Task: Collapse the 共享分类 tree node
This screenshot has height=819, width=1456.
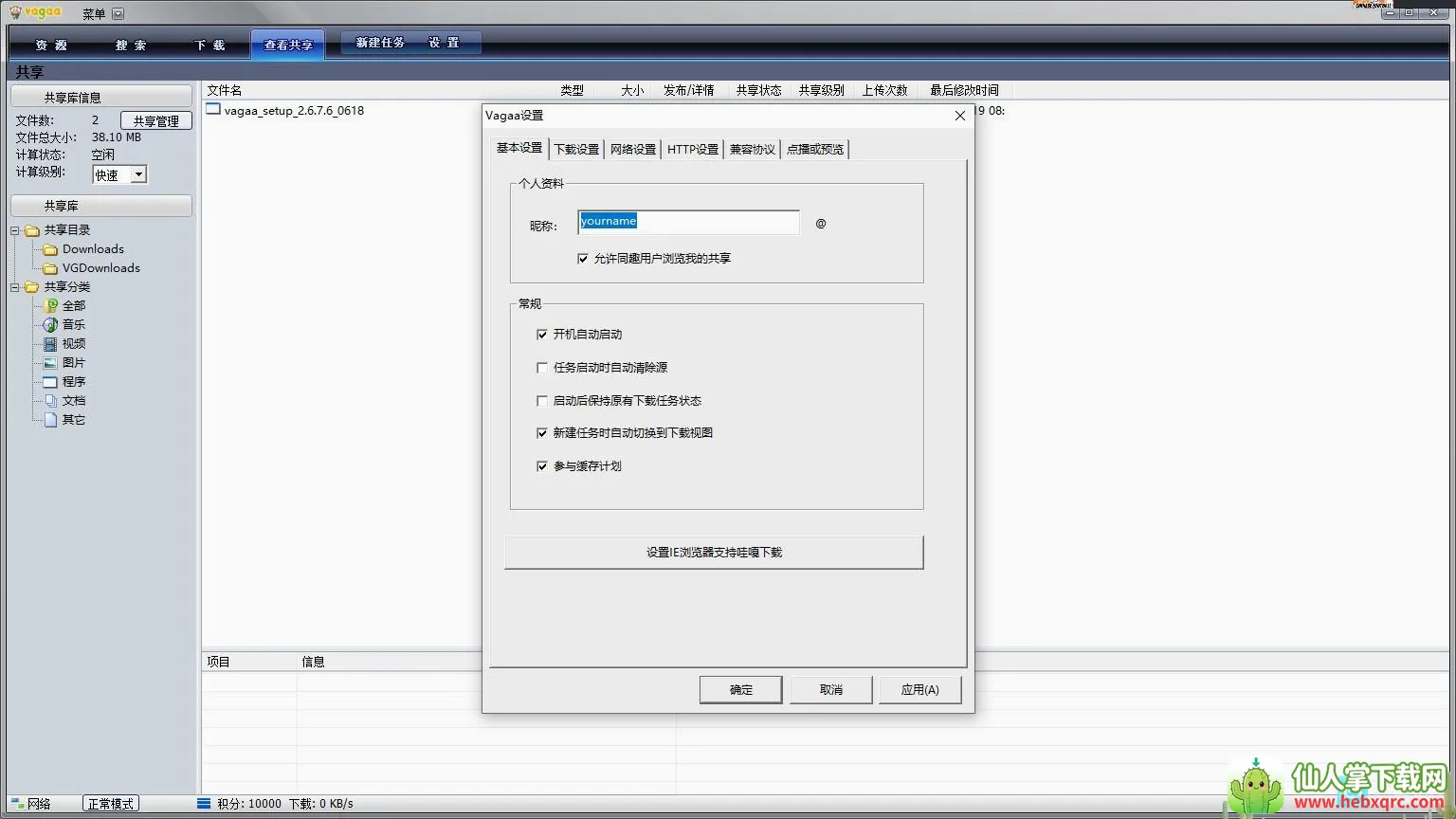Action: pos(15,287)
